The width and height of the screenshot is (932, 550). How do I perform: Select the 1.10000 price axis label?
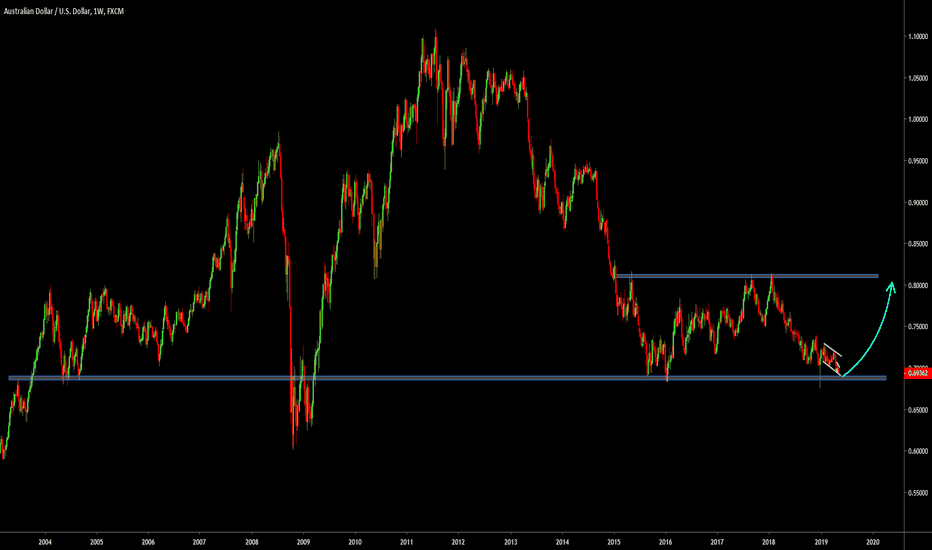click(x=918, y=37)
